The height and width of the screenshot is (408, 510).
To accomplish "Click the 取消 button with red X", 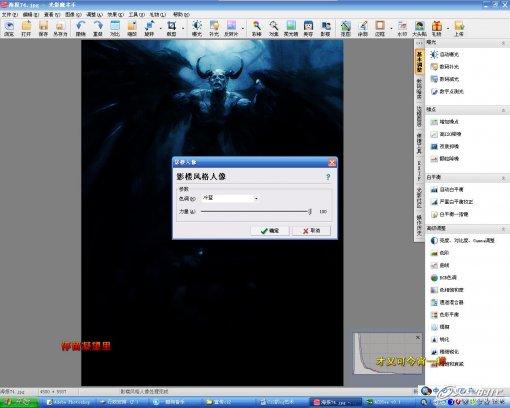I will coord(311,231).
